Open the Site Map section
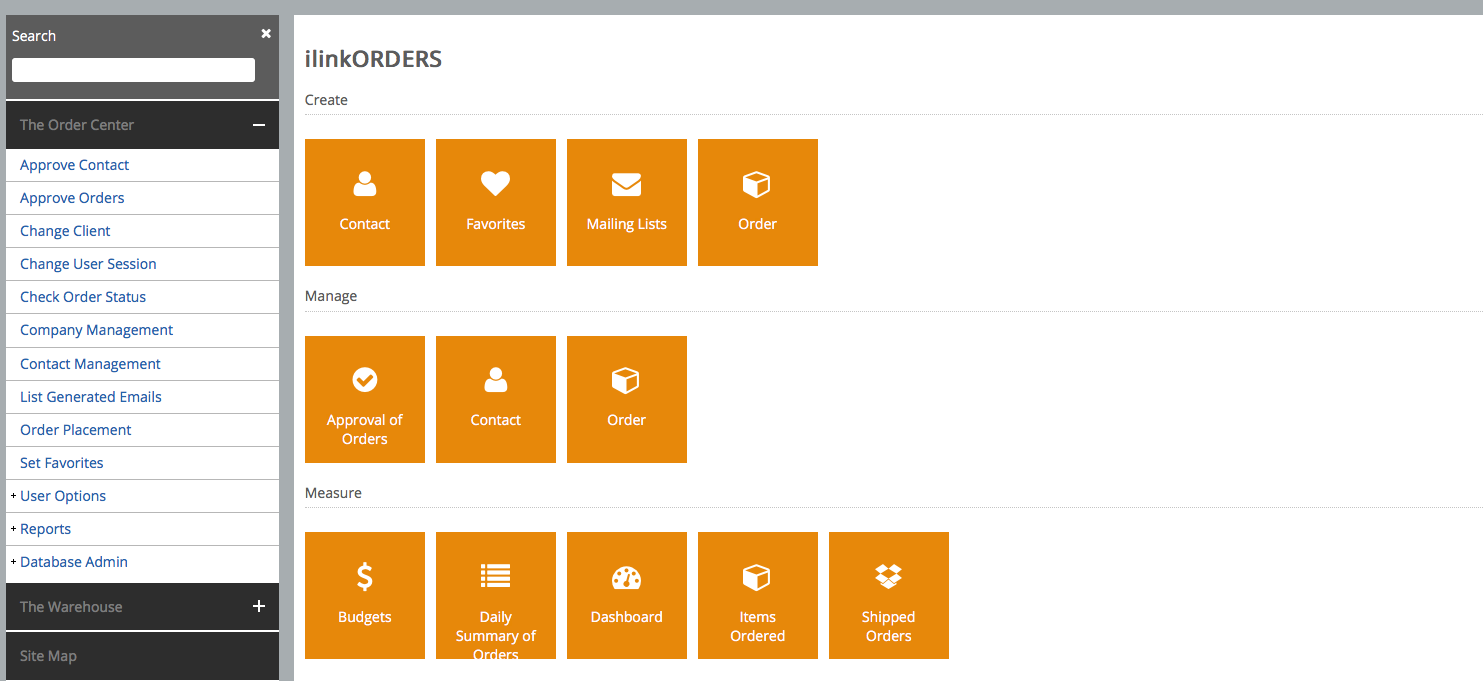 [x=142, y=656]
